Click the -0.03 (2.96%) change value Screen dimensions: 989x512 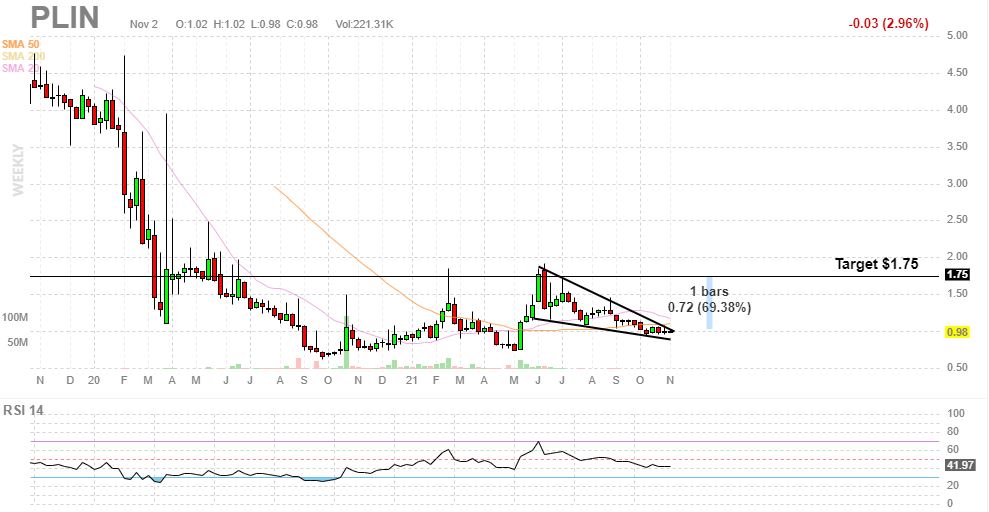click(x=889, y=23)
